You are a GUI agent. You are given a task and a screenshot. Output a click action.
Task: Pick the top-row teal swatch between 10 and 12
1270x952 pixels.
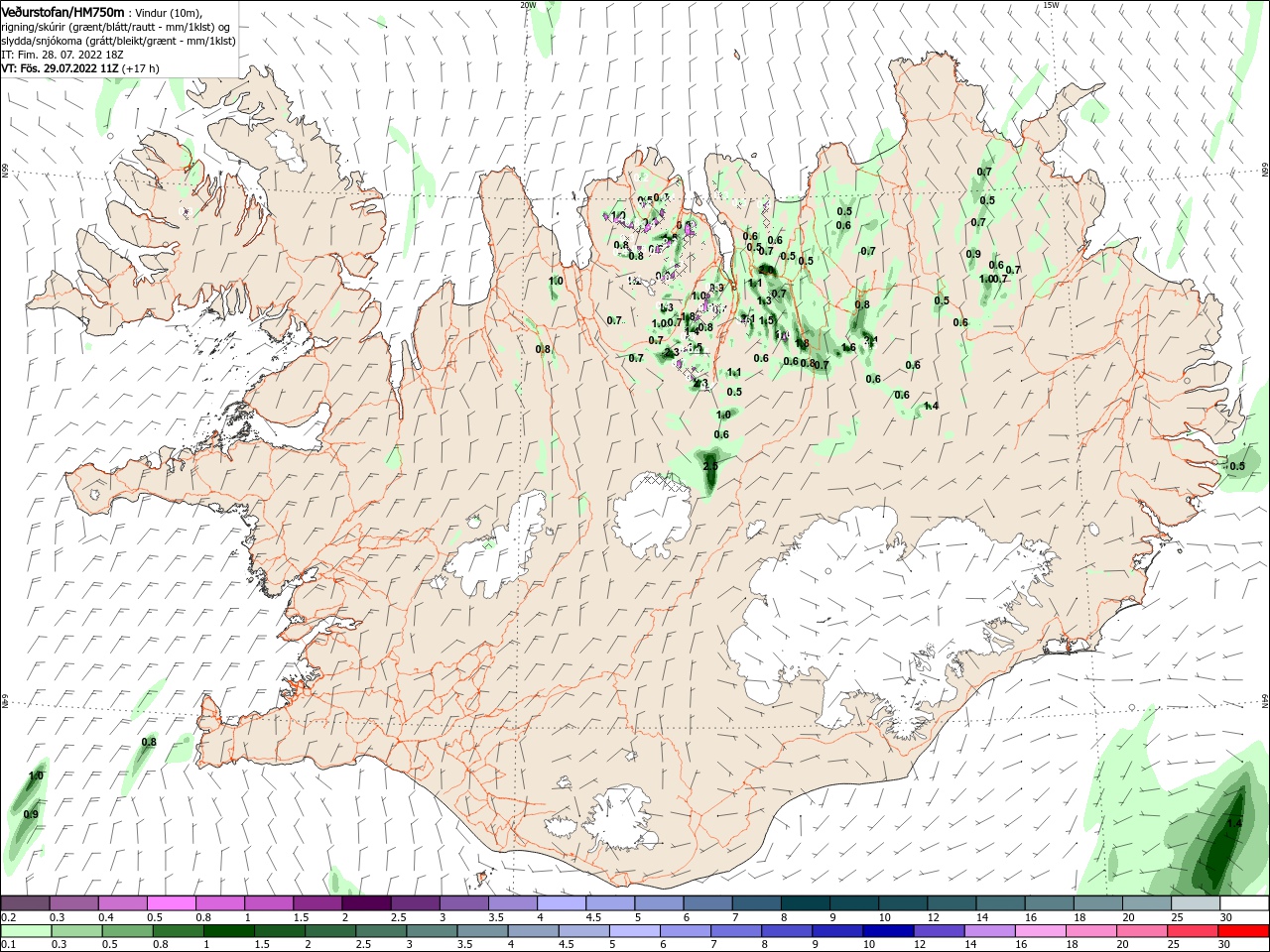[903, 903]
